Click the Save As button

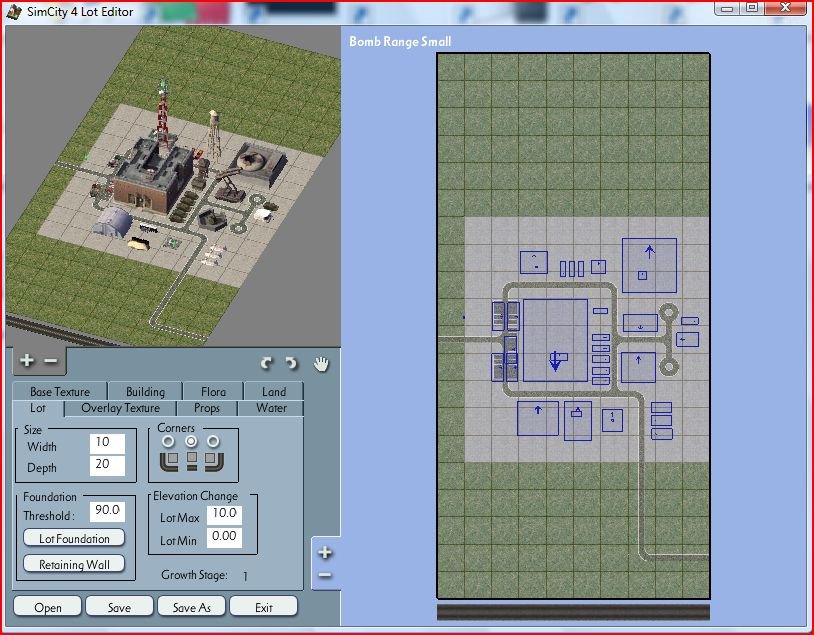coord(192,607)
